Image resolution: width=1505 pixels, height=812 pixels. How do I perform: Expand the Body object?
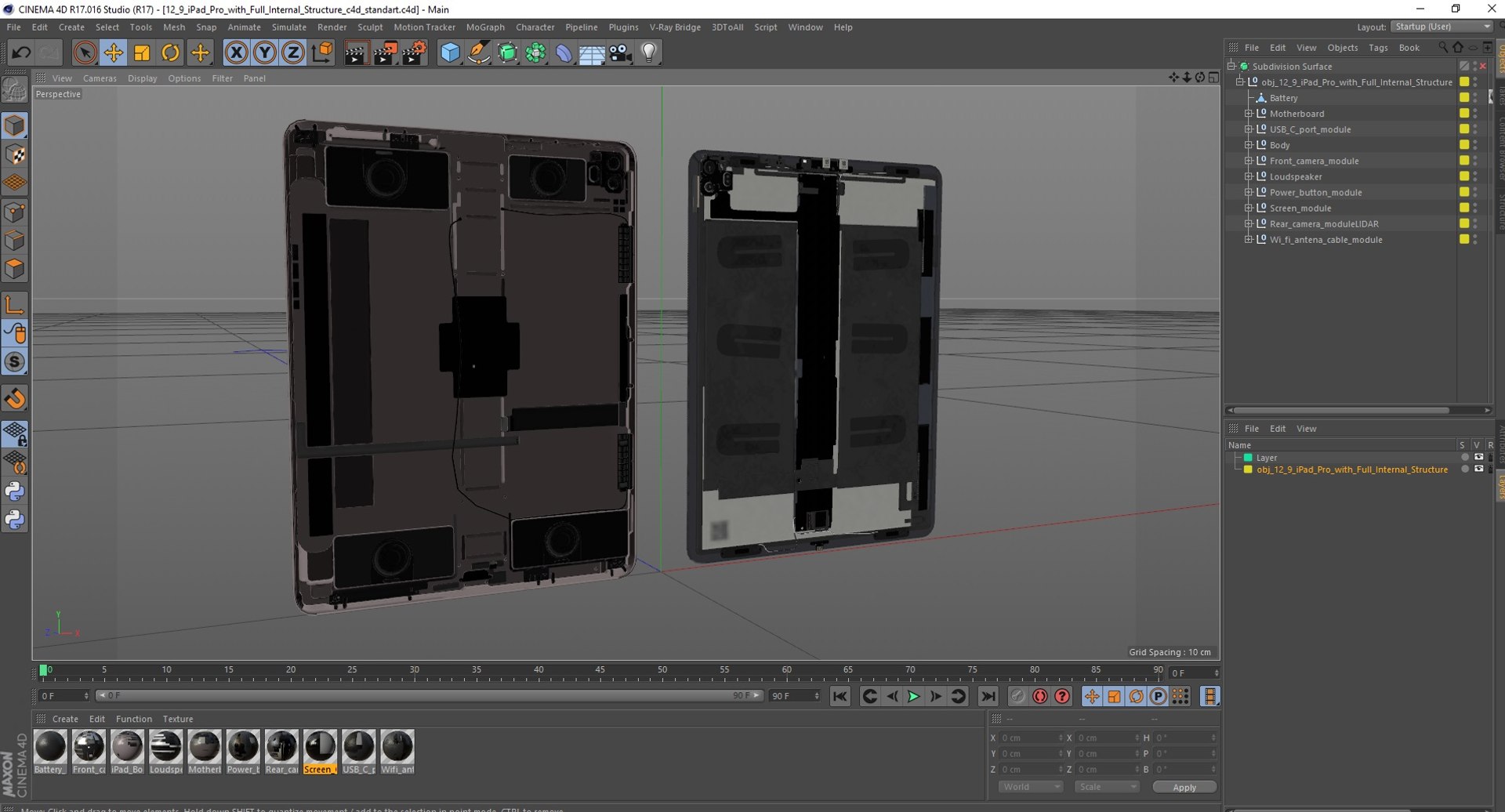click(1249, 145)
